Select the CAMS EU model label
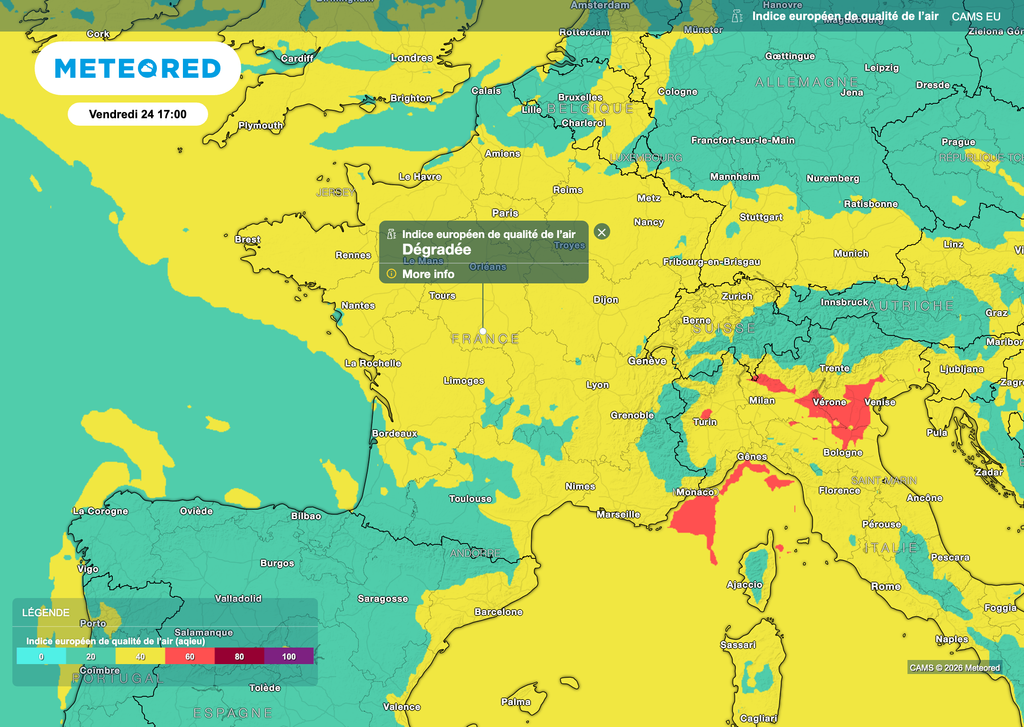 (x=975, y=16)
